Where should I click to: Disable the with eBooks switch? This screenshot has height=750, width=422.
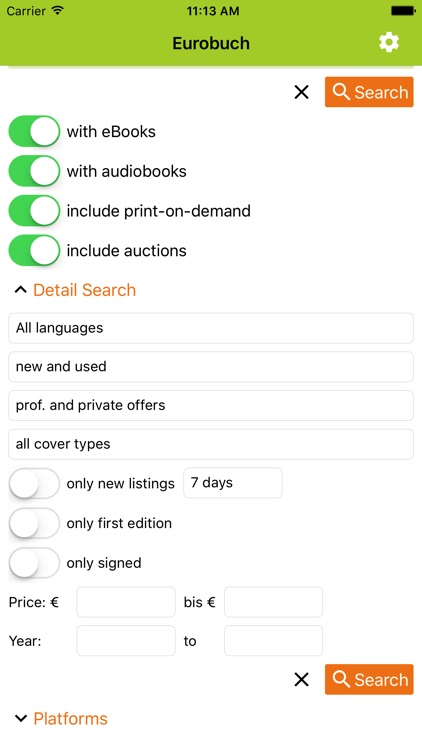tap(34, 131)
